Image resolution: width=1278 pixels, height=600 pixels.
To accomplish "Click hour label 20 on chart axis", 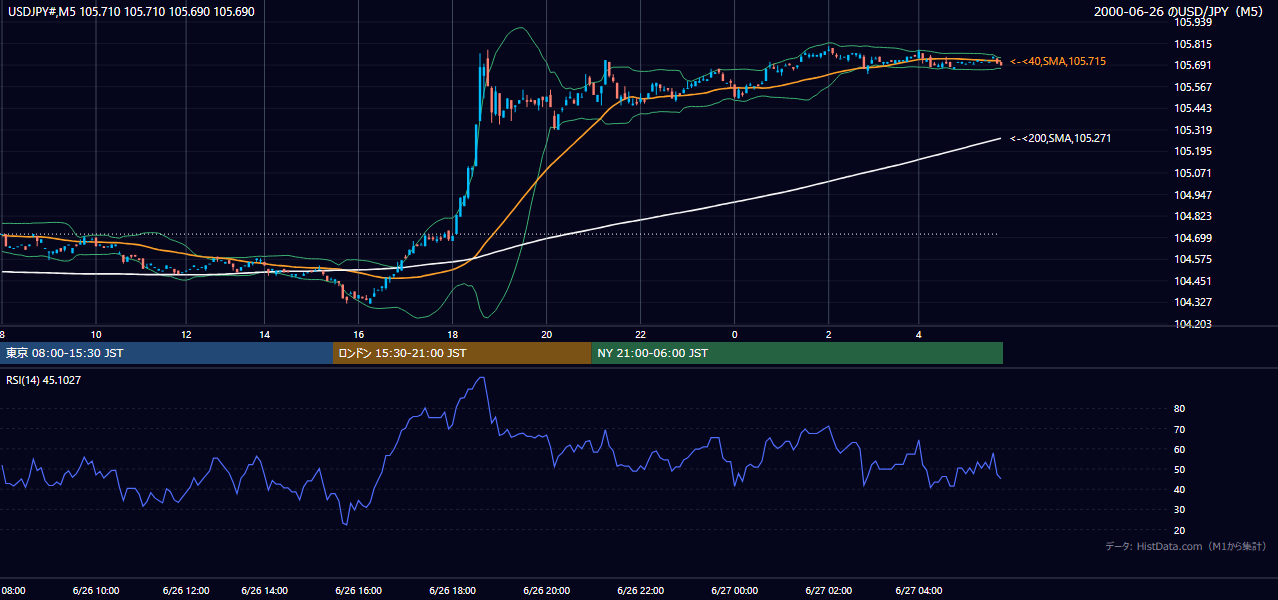I will (546, 334).
